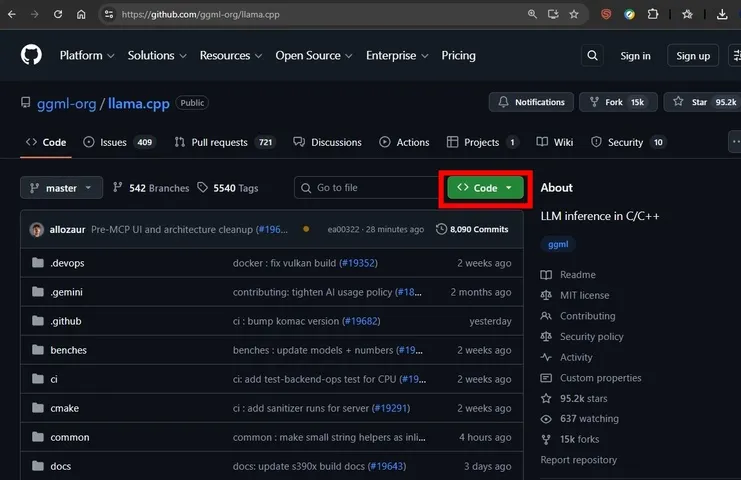
Task: Click the history clock icon by Commits
Action: pyautogui.click(x=441, y=229)
